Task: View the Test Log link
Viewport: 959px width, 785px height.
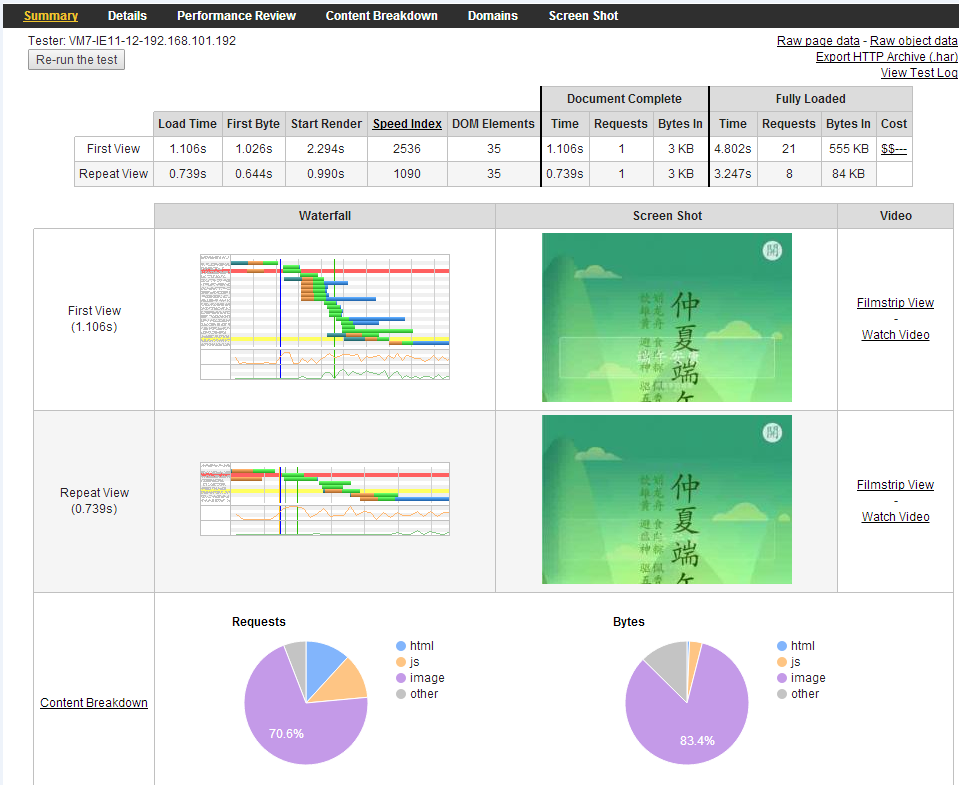Action: pos(918,73)
